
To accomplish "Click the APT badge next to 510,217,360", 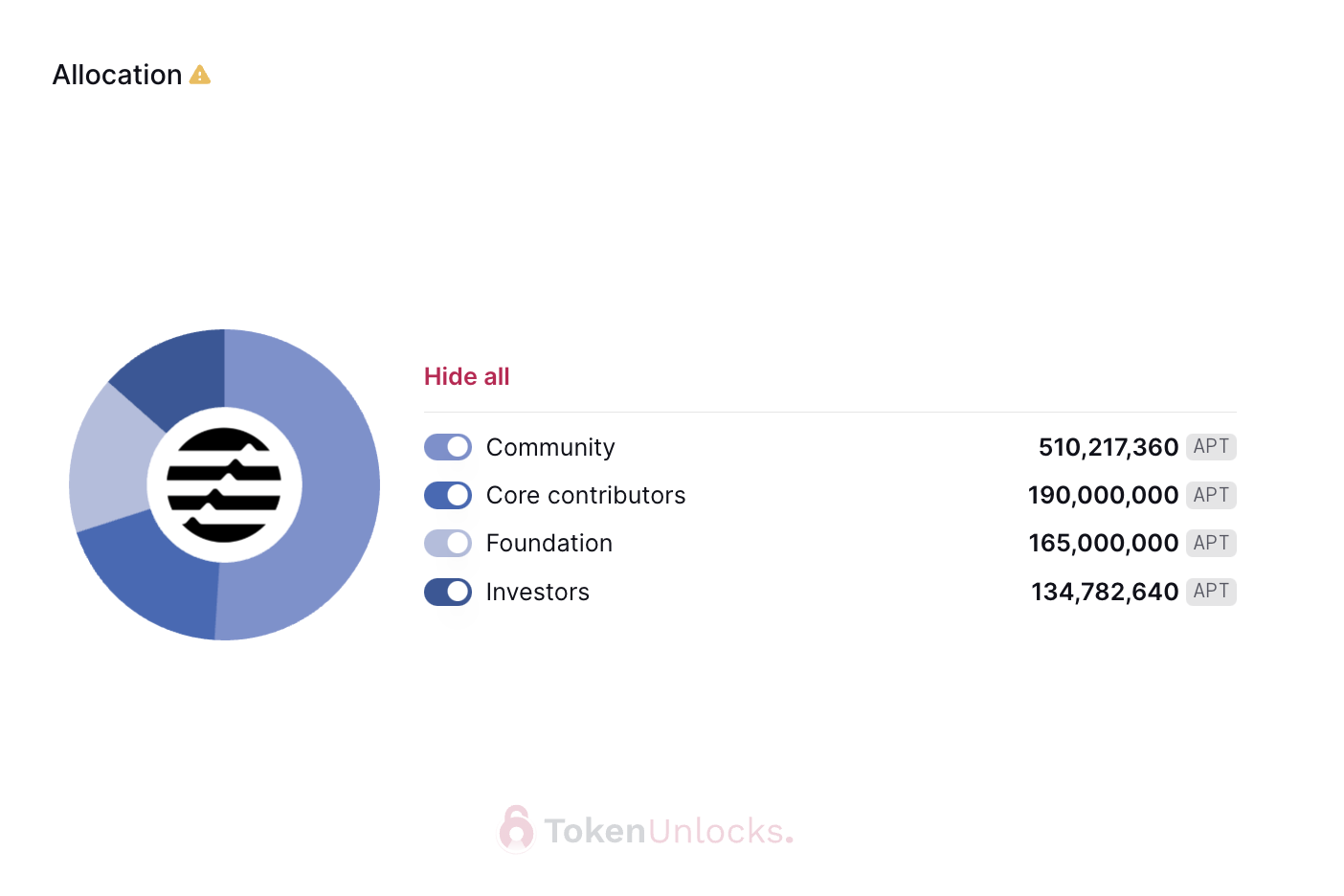I will coord(1211,447).
